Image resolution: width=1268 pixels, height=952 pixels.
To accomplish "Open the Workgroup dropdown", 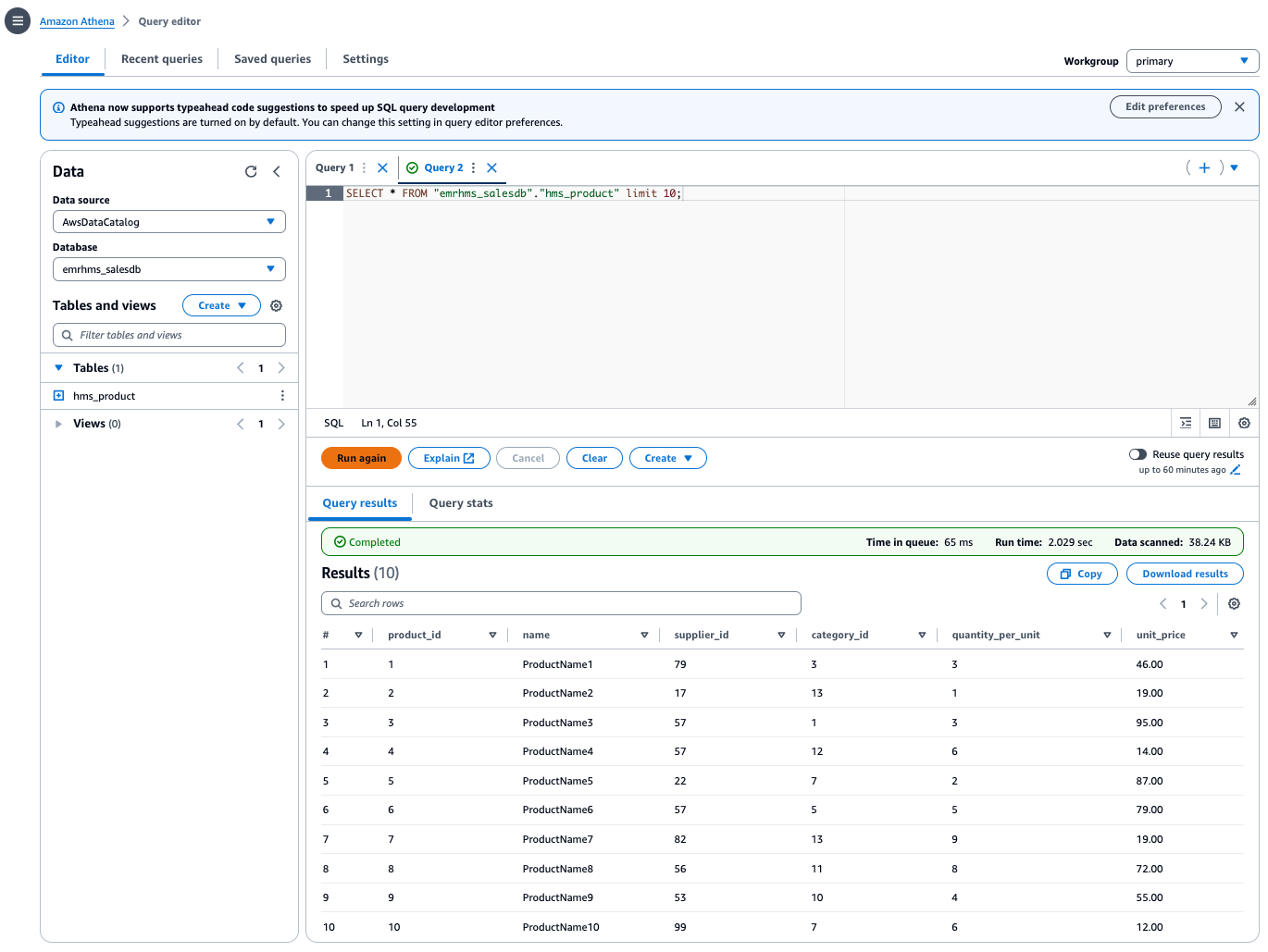I will tap(1192, 61).
